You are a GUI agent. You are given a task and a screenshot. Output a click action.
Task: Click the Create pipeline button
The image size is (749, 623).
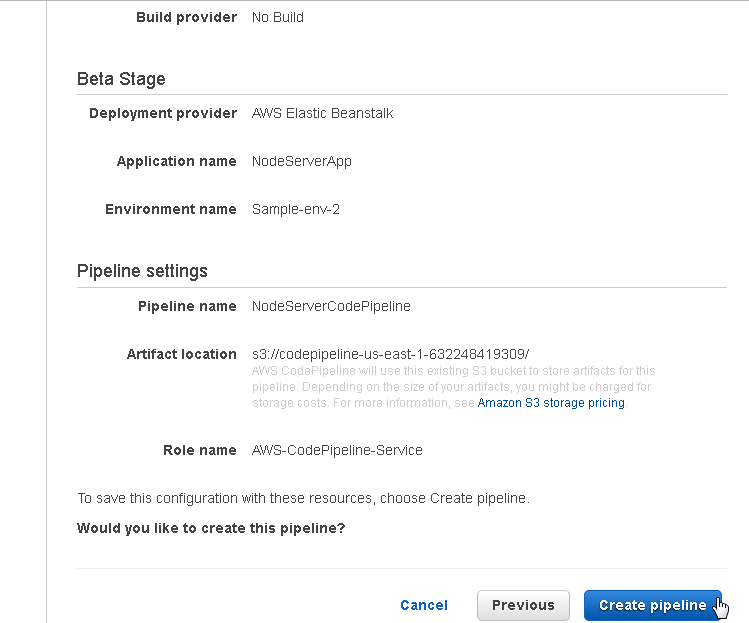pos(653,605)
